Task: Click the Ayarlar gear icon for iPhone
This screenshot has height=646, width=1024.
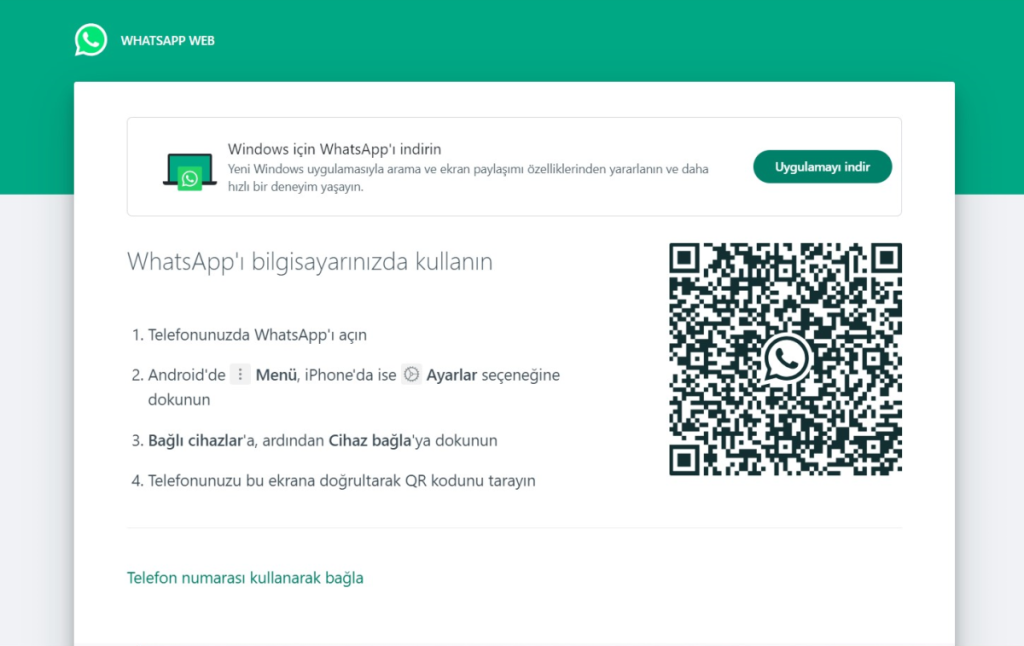Action: [x=411, y=374]
